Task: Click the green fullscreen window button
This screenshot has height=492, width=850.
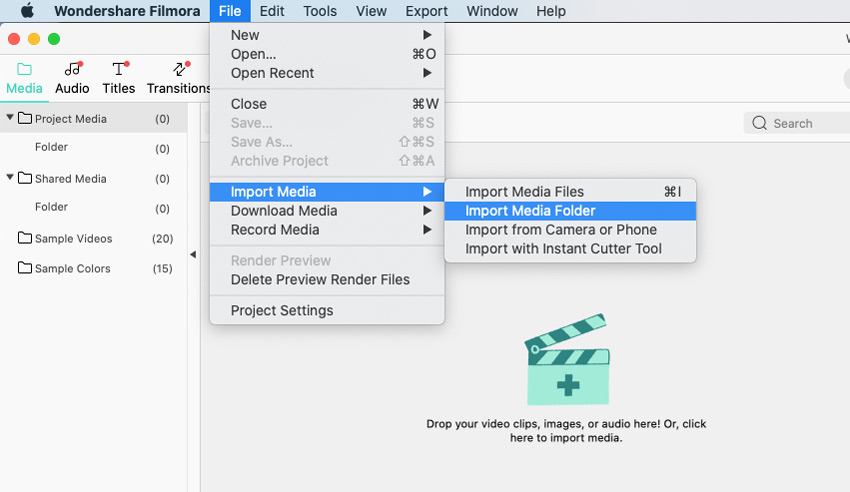Action: click(x=54, y=39)
